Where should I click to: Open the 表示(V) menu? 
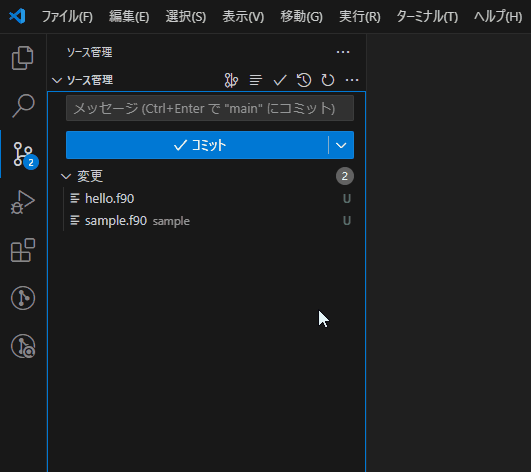click(x=243, y=16)
